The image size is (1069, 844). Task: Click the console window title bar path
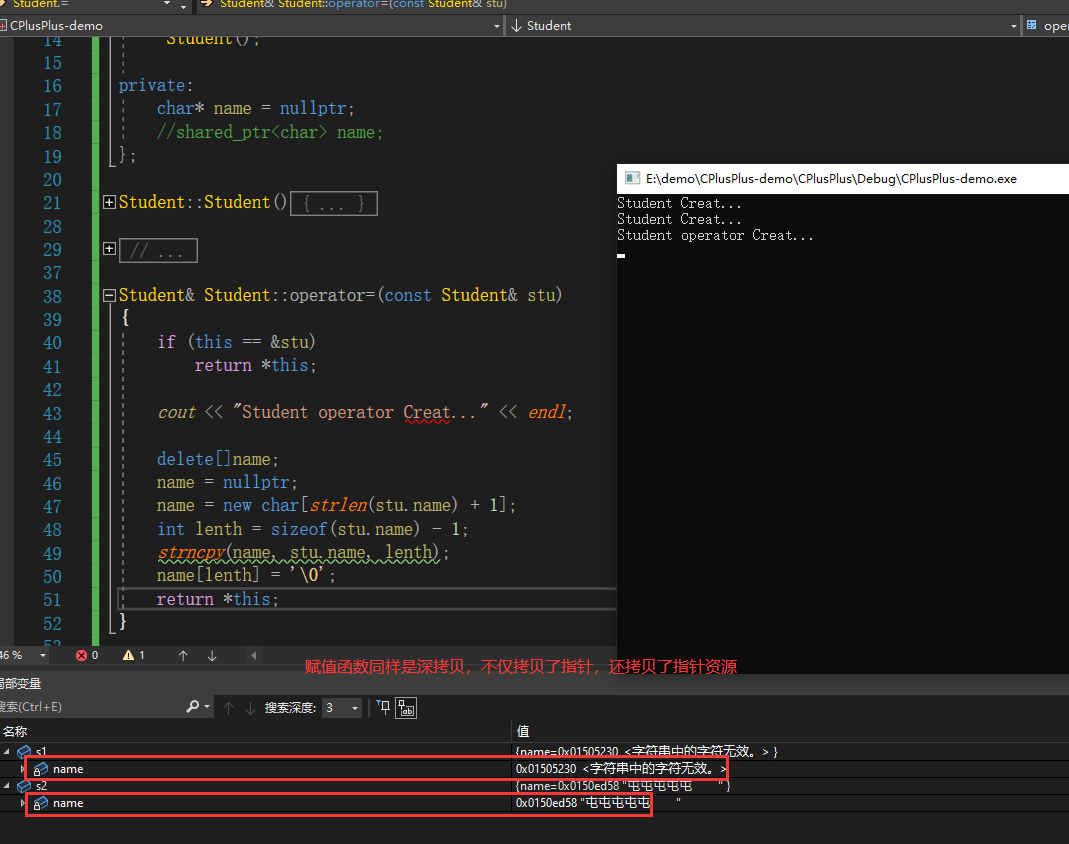(x=831, y=179)
